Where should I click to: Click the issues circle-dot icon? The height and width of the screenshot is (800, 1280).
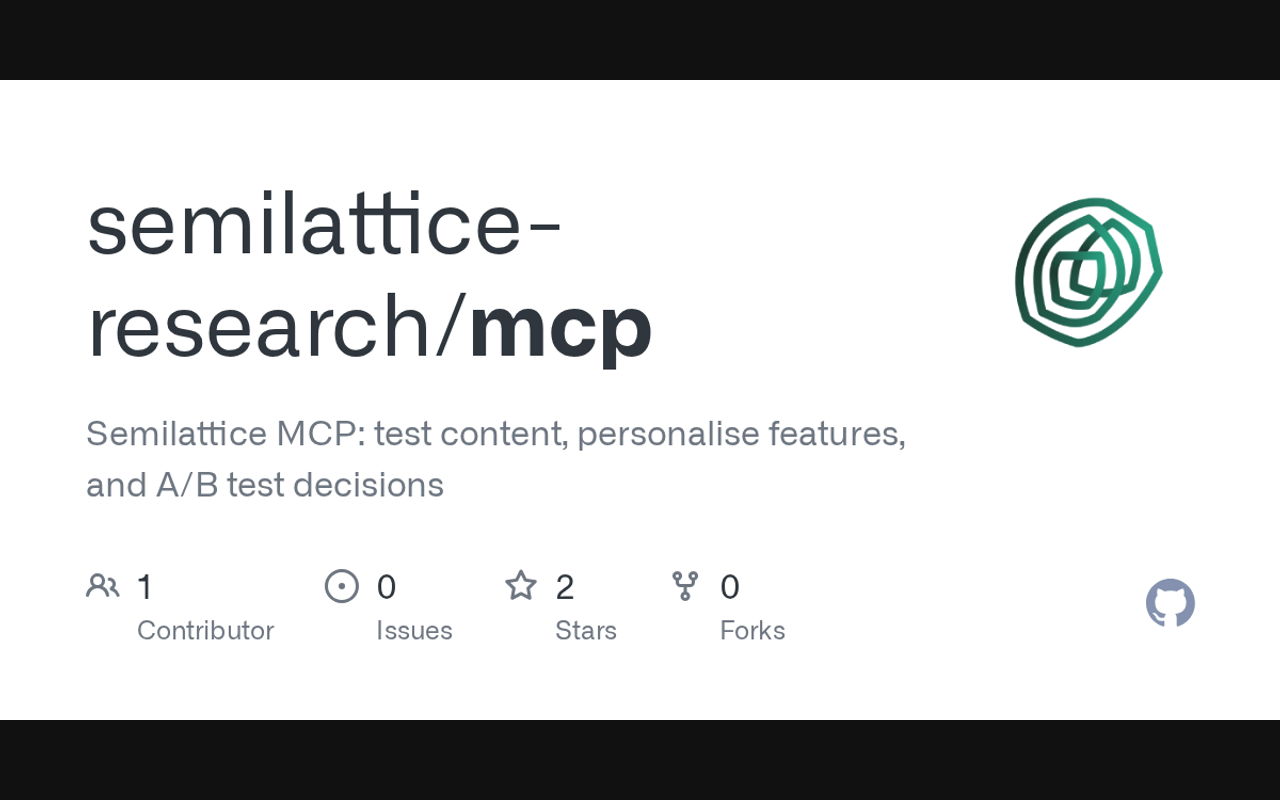pos(342,586)
